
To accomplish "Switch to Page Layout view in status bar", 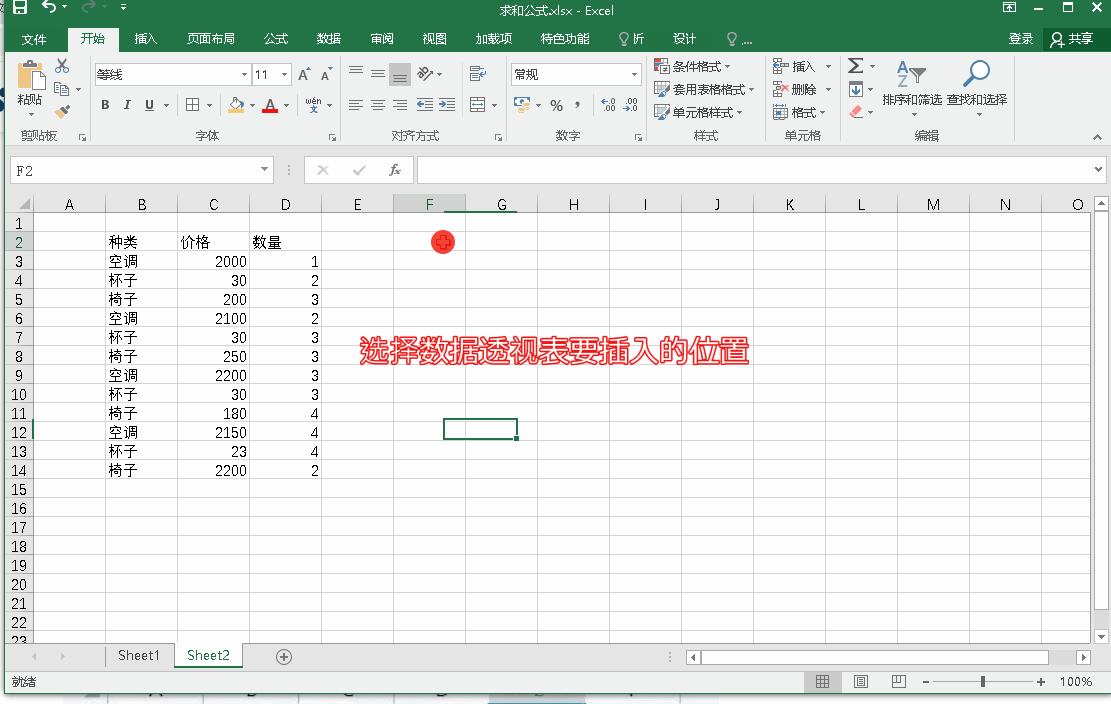I will [x=860, y=682].
